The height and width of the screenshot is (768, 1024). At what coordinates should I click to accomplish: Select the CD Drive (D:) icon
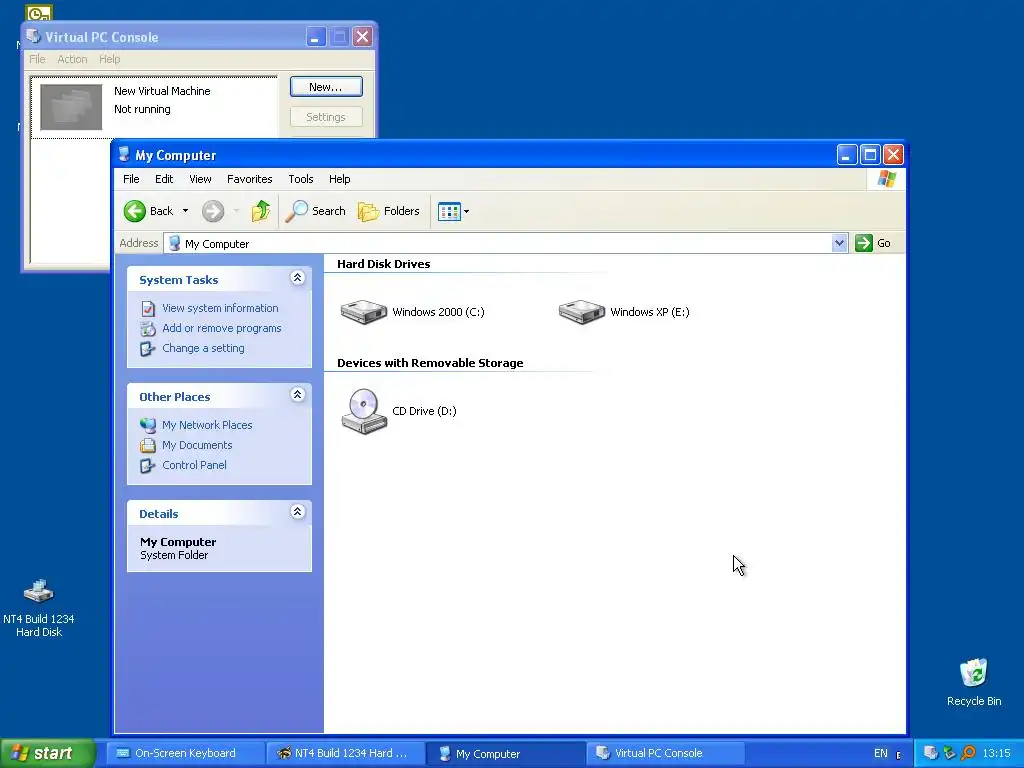point(364,411)
